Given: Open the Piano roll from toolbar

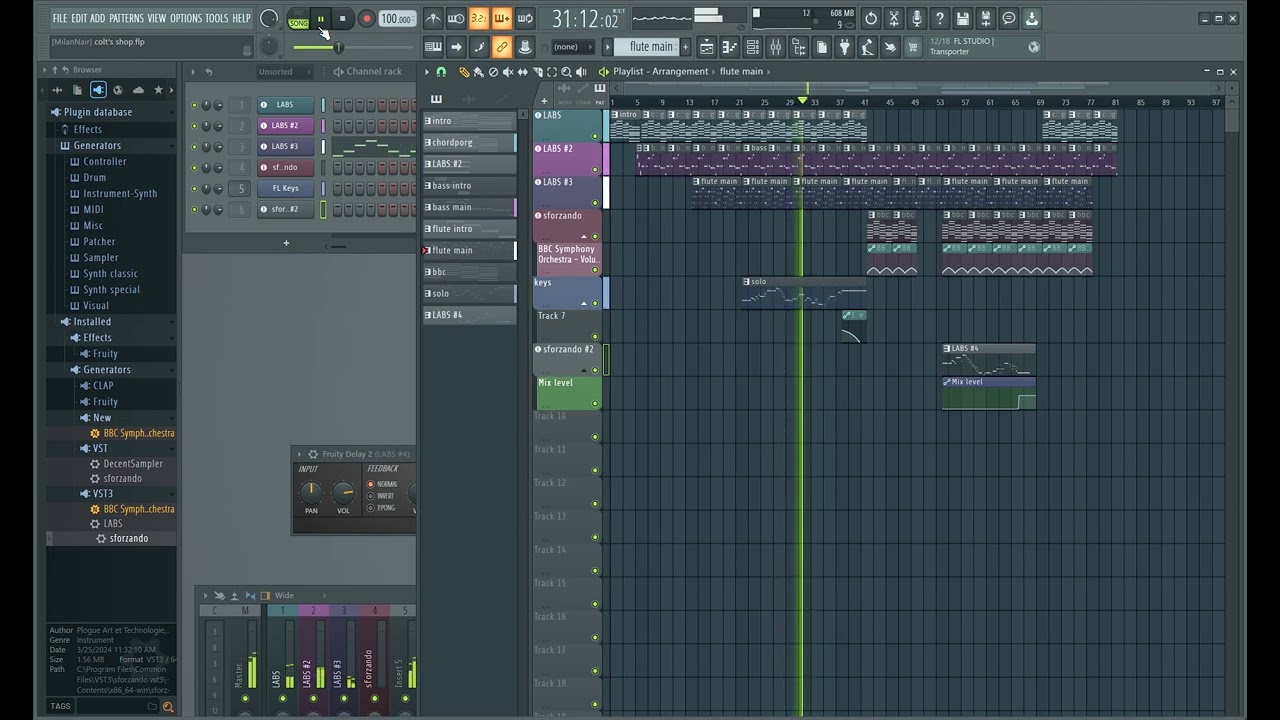Looking at the screenshot, I should point(729,47).
